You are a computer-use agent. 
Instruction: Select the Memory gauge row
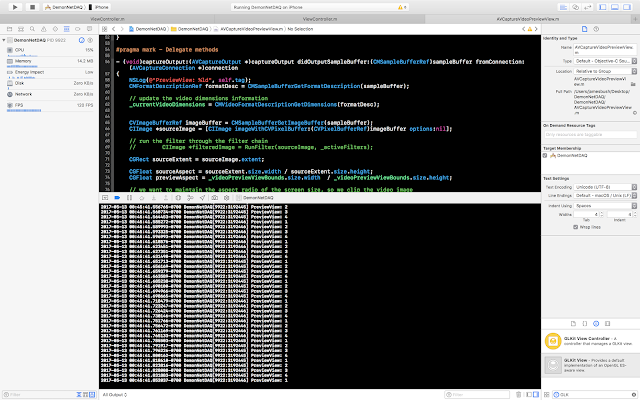(x=49, y=62)
